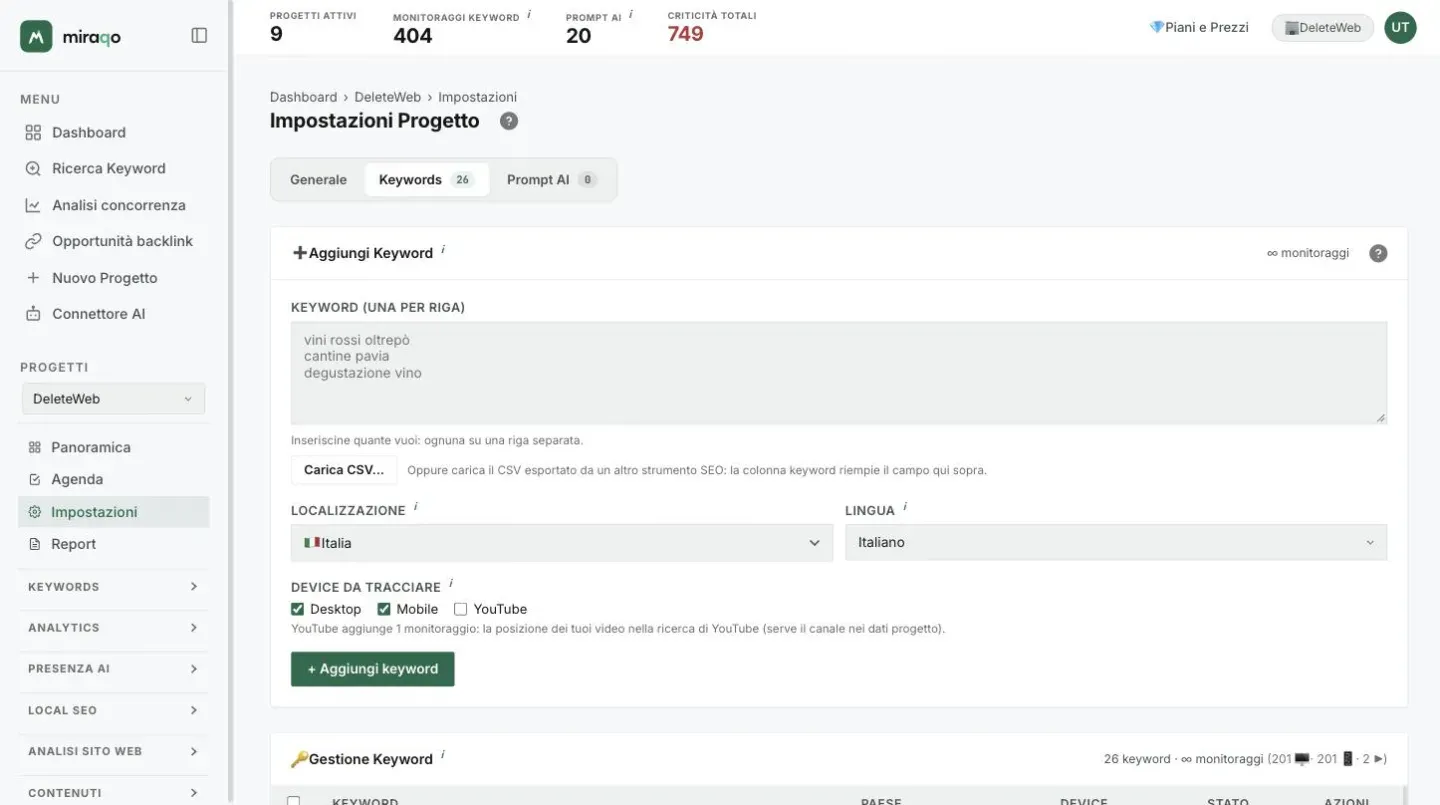The height and width of the screenshot is (805, 1440).
Task: Expand the LOCAL SEO sidebar section
Action: click(113, 710)
